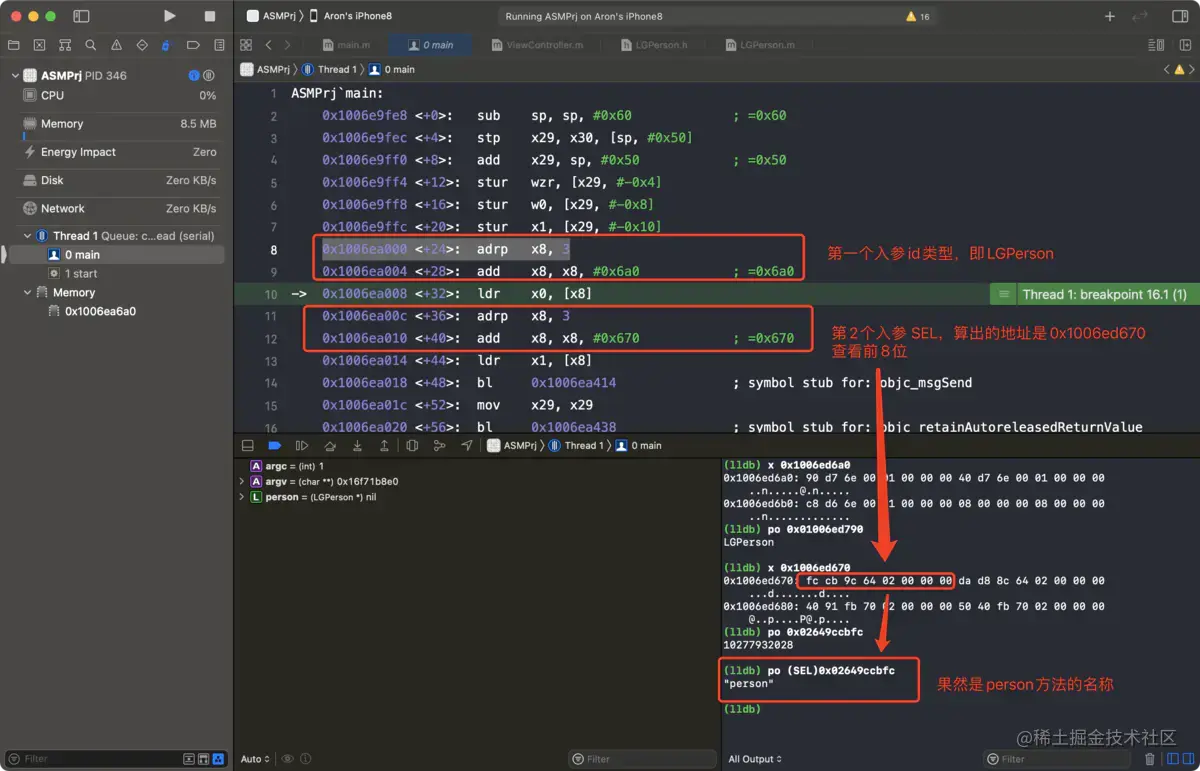Viewport: 1200px width, 771px height.
Task: Collapse Thread 1 in debug navigator
Action: click(27, 236)
